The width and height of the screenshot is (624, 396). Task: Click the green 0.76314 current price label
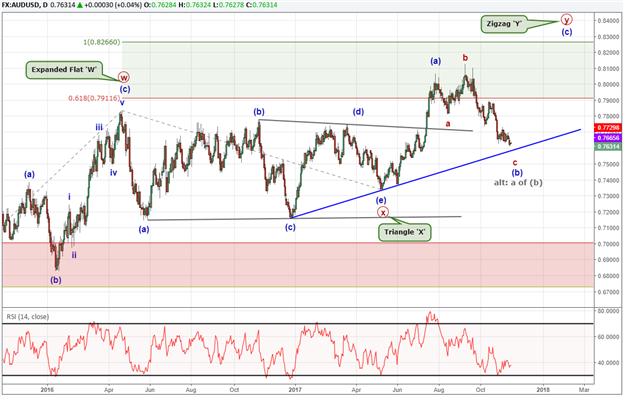(x=608, y=147)
